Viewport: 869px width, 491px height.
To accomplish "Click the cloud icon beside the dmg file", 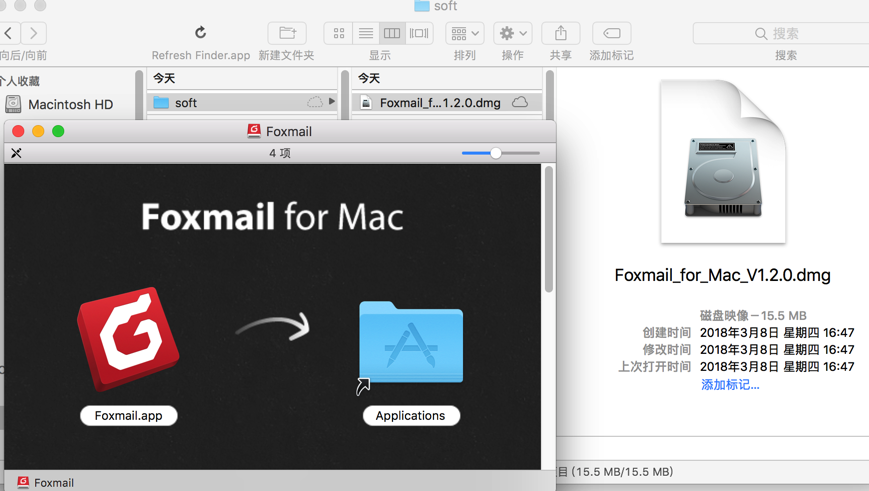I will coord(520,102).
